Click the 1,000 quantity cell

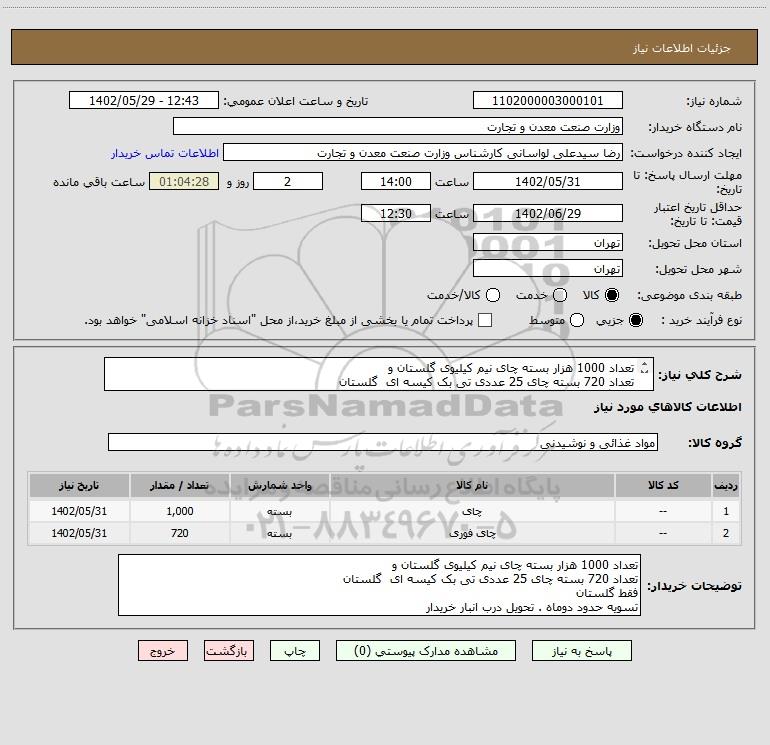click(179, 511)
